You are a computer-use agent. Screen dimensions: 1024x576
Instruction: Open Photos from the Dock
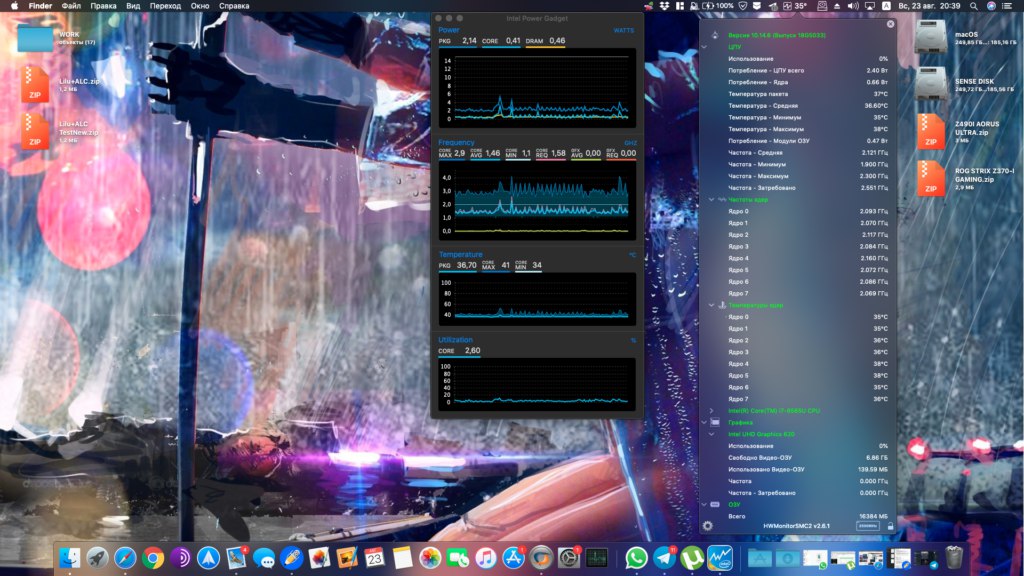pyautogui.click(x=430, y=558)
